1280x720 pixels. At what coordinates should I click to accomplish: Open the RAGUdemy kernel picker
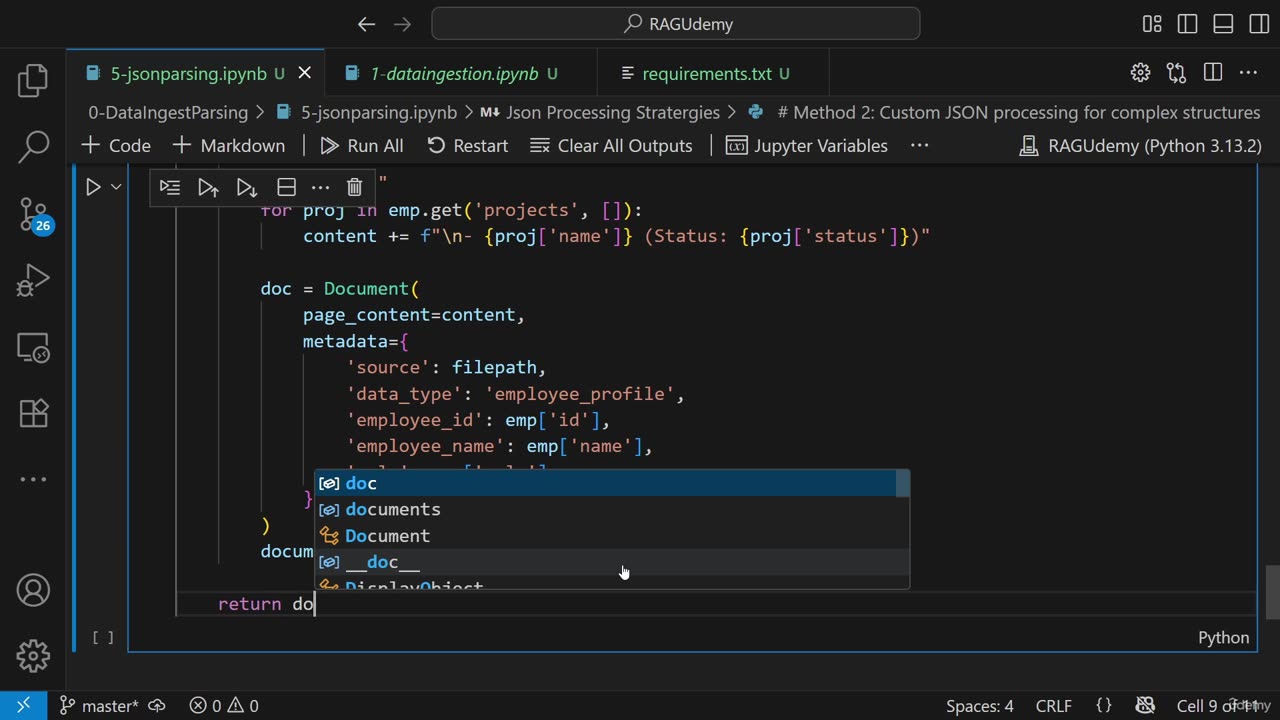(x=1140, y=146)
